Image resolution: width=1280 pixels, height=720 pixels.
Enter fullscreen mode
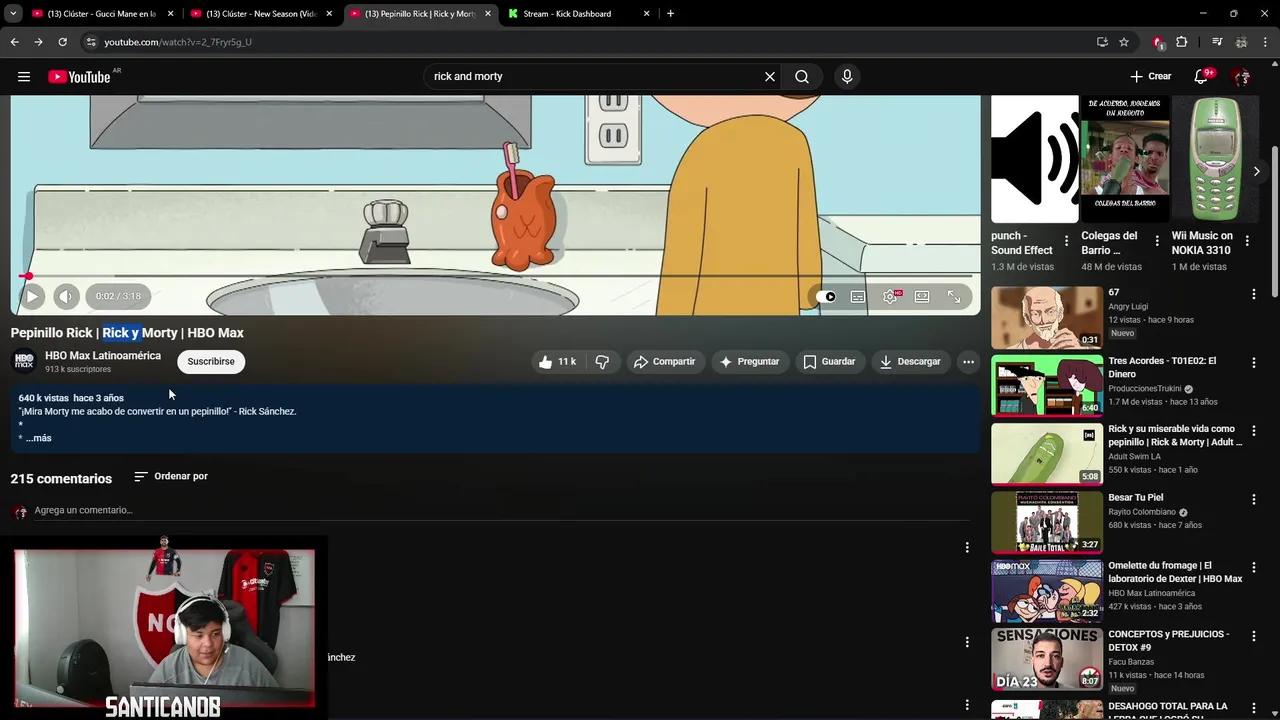click(x=954, y=297)
